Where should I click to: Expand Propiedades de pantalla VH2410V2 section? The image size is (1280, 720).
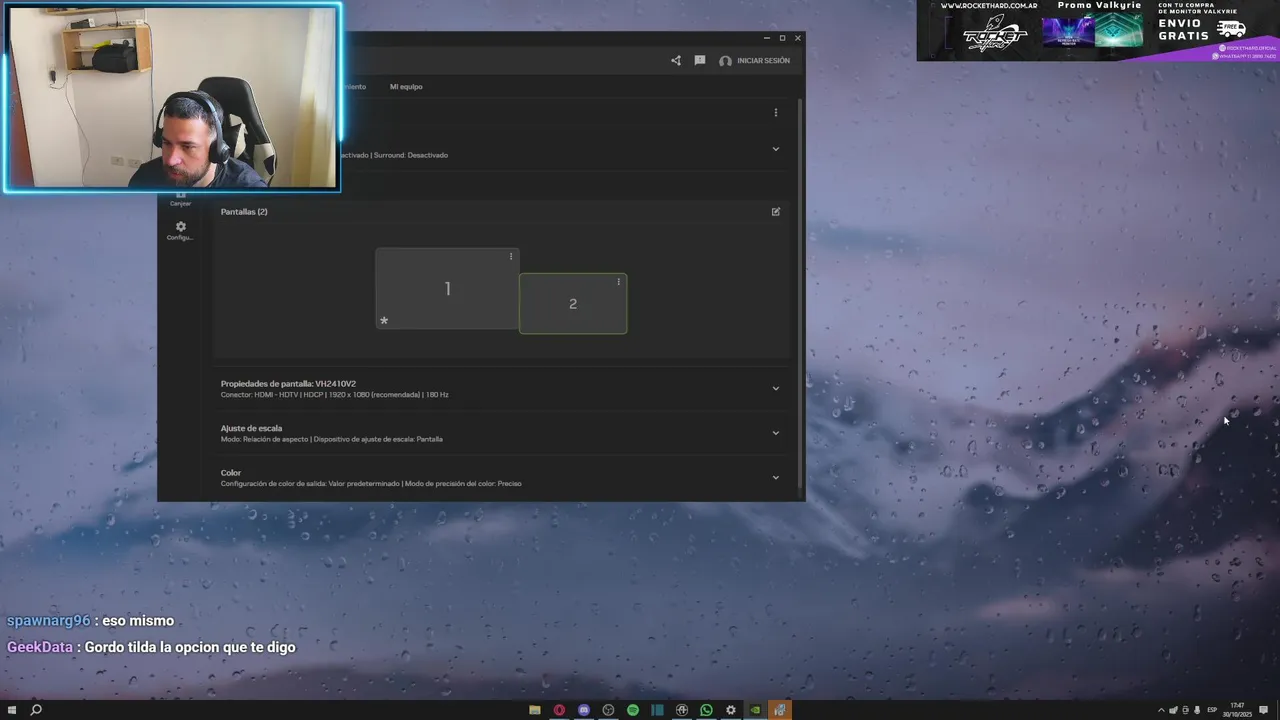776,388
